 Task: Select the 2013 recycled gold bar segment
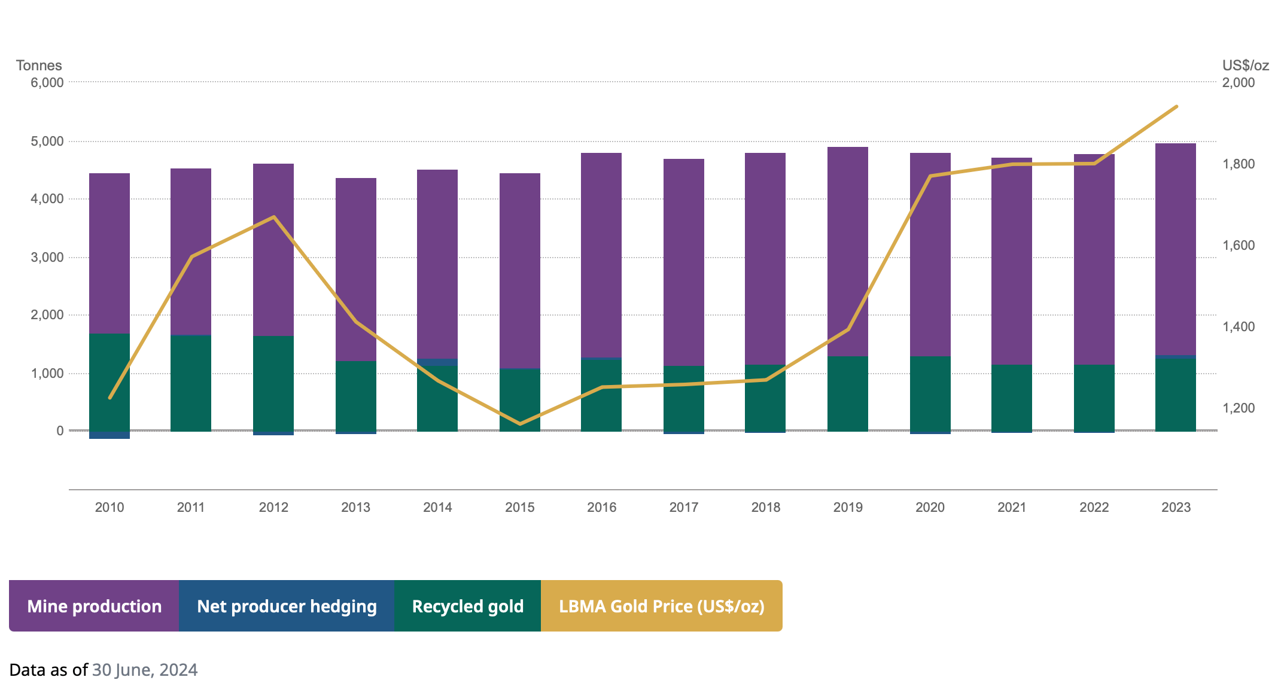point(355,396)
